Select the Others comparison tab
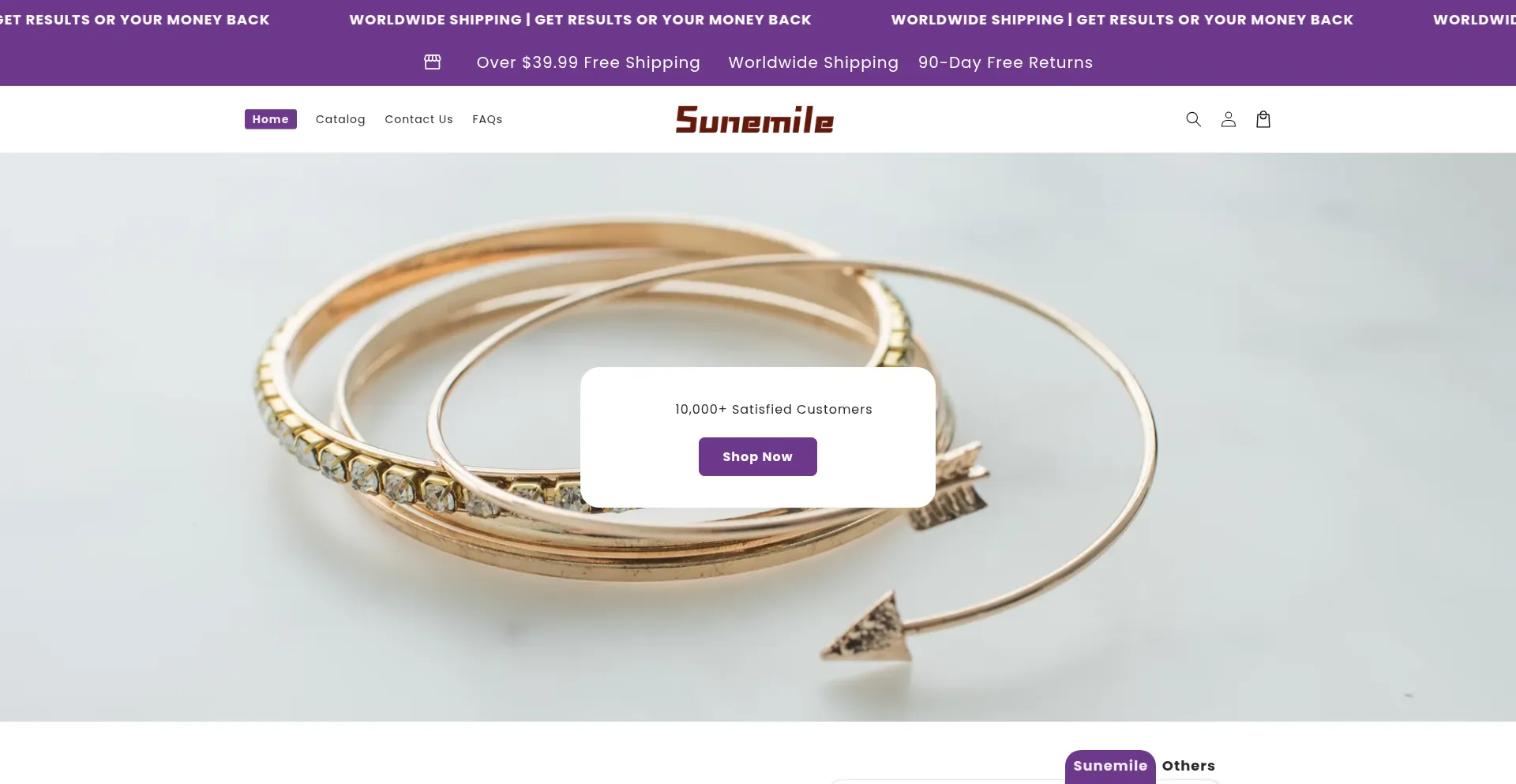The height and width of the screenshot is (784, 1516). [1188, 766]
